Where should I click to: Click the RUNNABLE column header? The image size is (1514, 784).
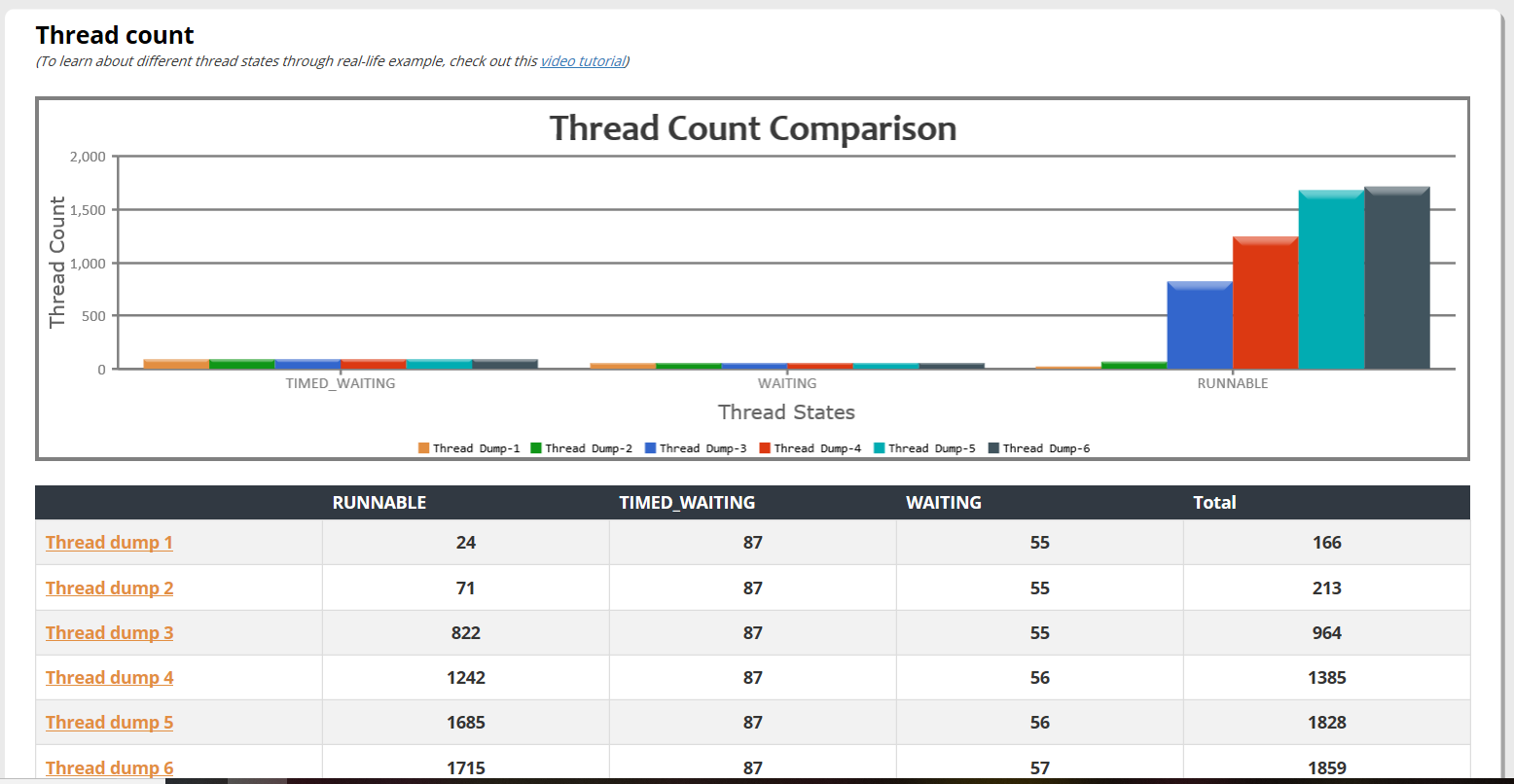379,502
